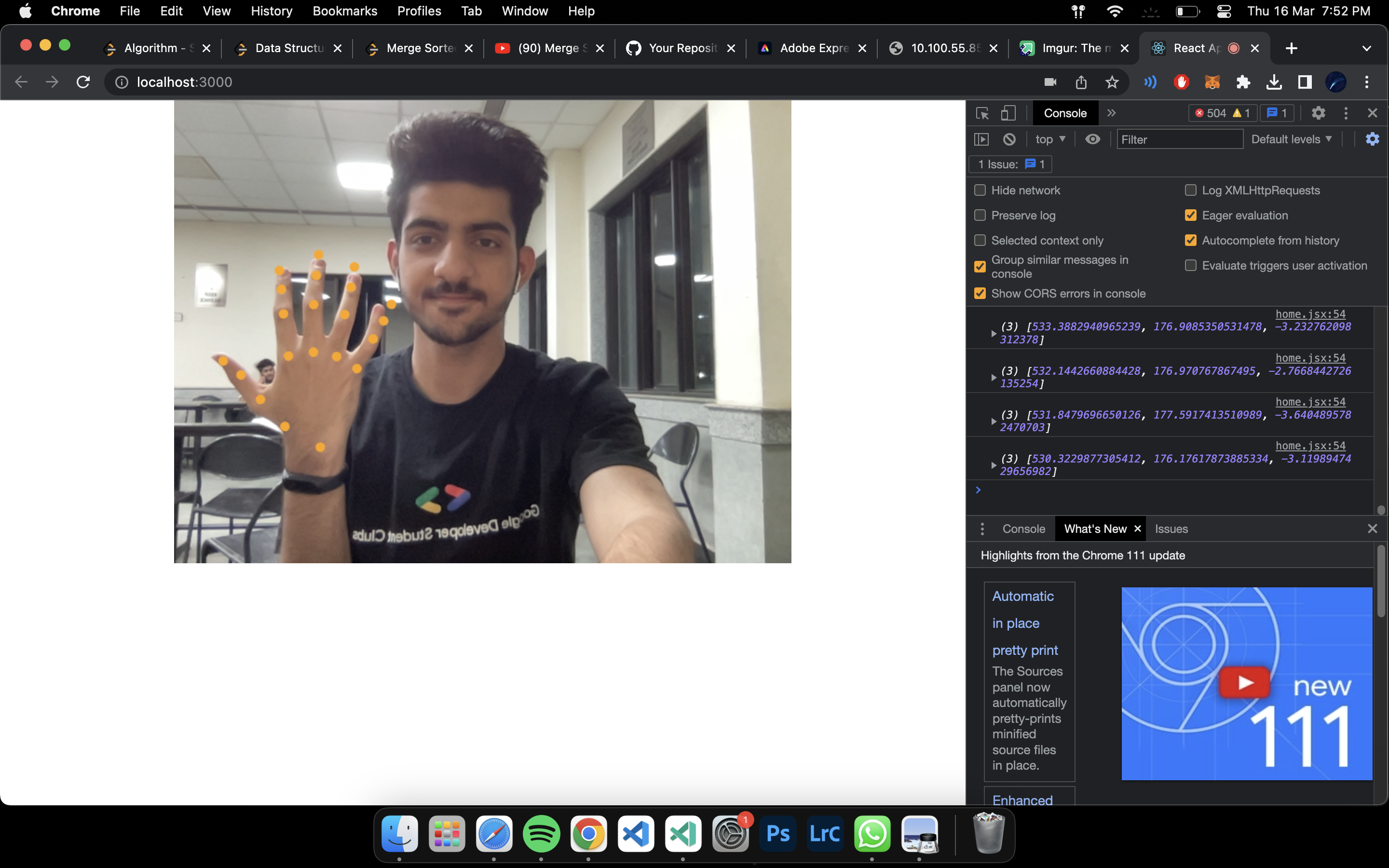Click the share page icon in address bar
The height and width of the screenshot is (868, 1389).
point(1081,82)
